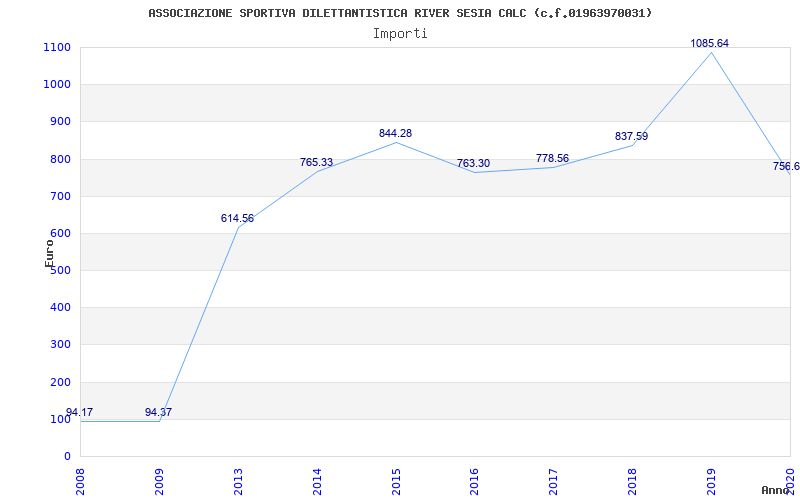Click the 2019 x-axis year label
Viewport: 800px width, 500px height.
(711, 482)
